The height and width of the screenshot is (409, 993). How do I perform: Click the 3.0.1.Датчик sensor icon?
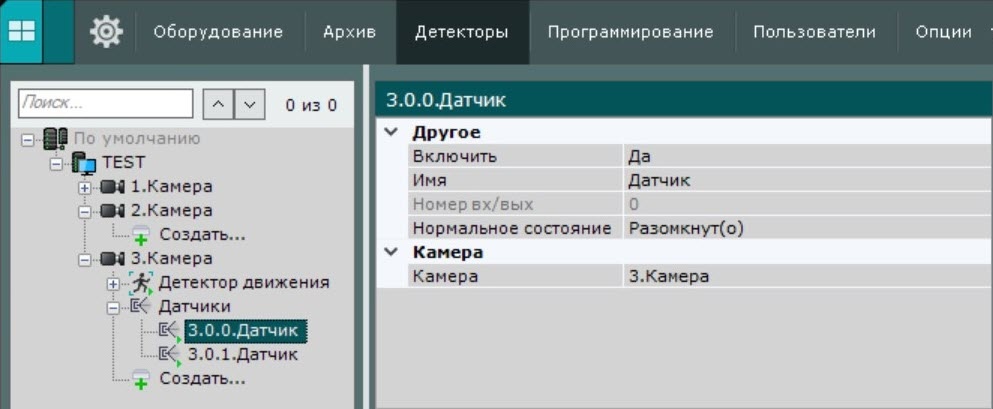pos(168,354)
